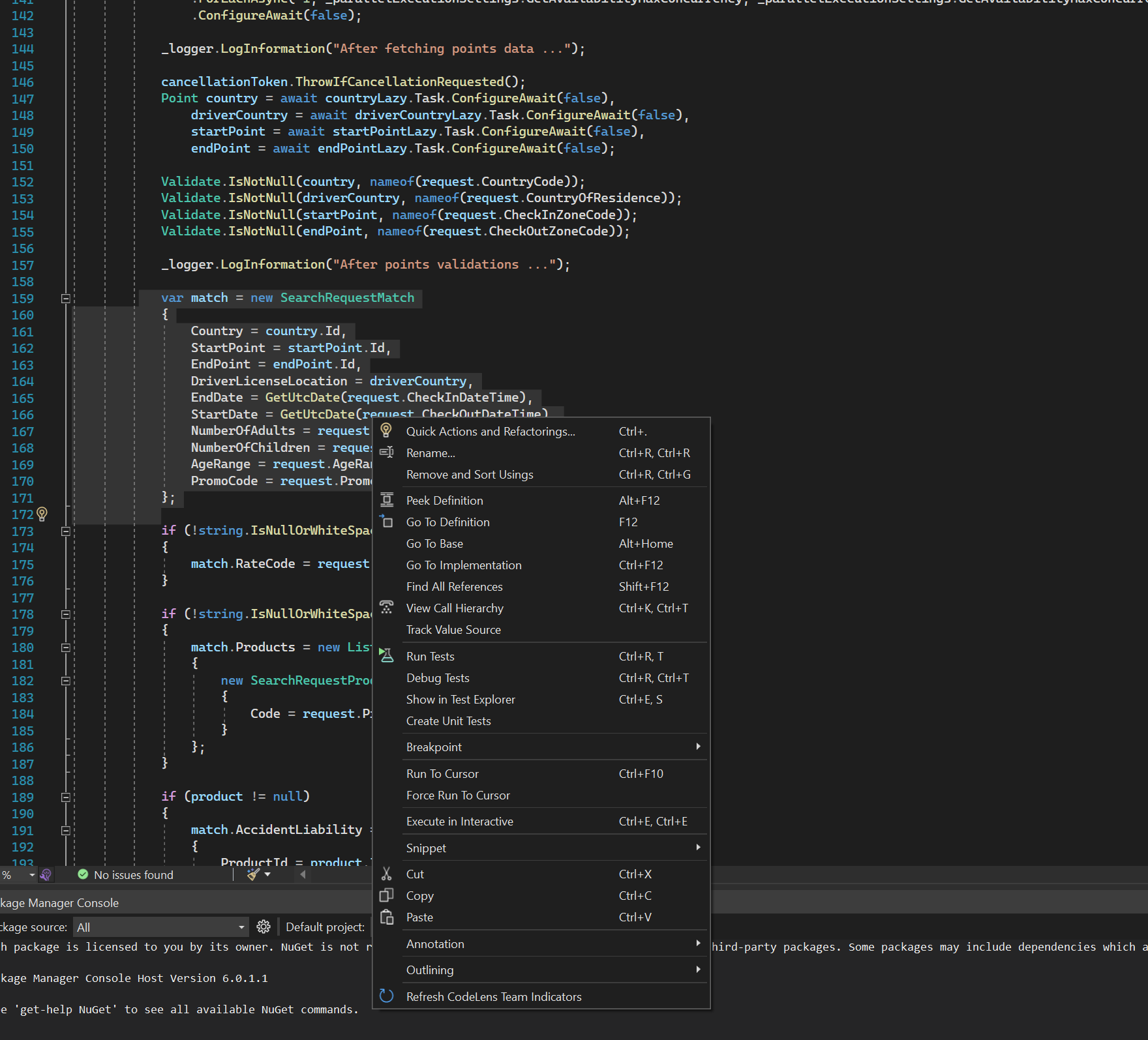
Task: Select Track Value Source
Action: 541,629
